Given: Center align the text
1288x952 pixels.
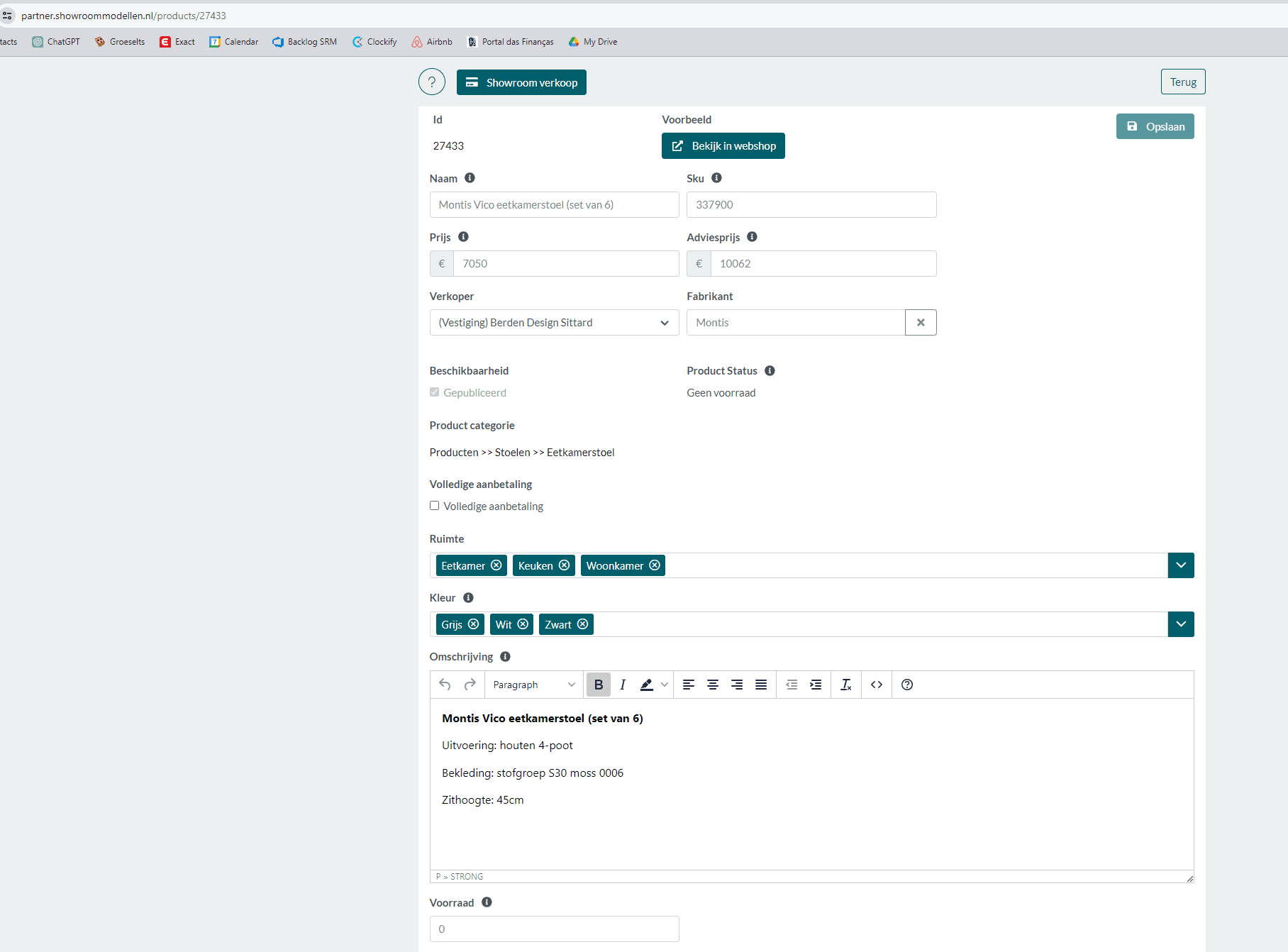Looking at the screenshot, I should coord(713,685).
